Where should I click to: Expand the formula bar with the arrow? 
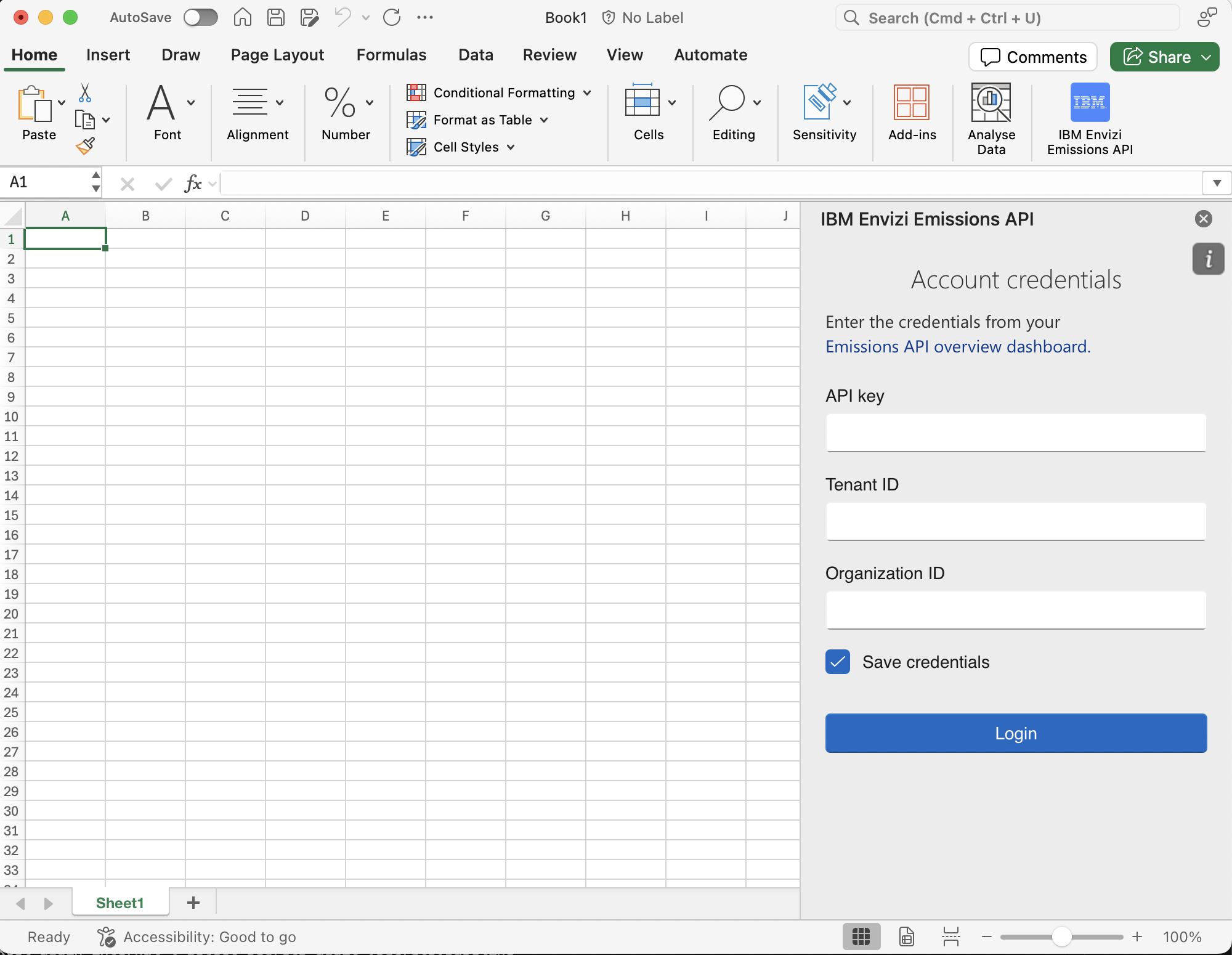[x=1217, y=183]
